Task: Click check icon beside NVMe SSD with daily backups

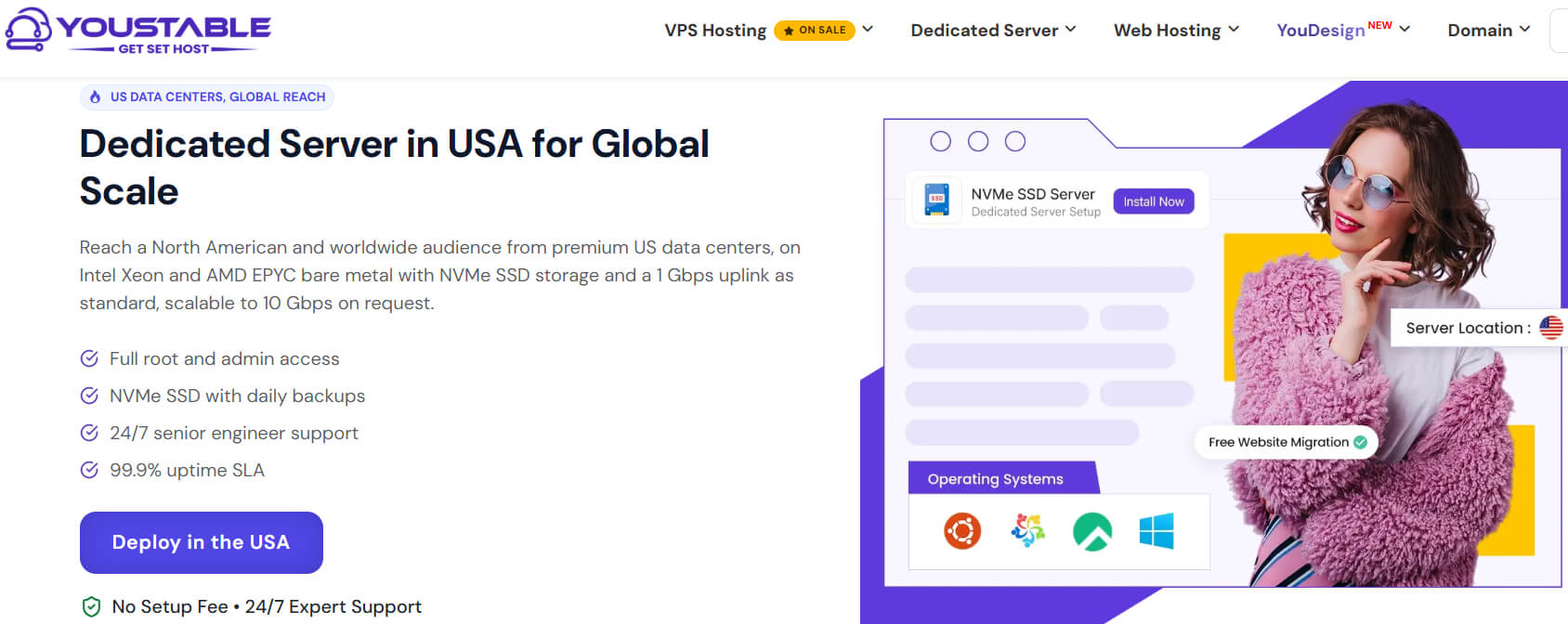Action: [x=89, y=396]
